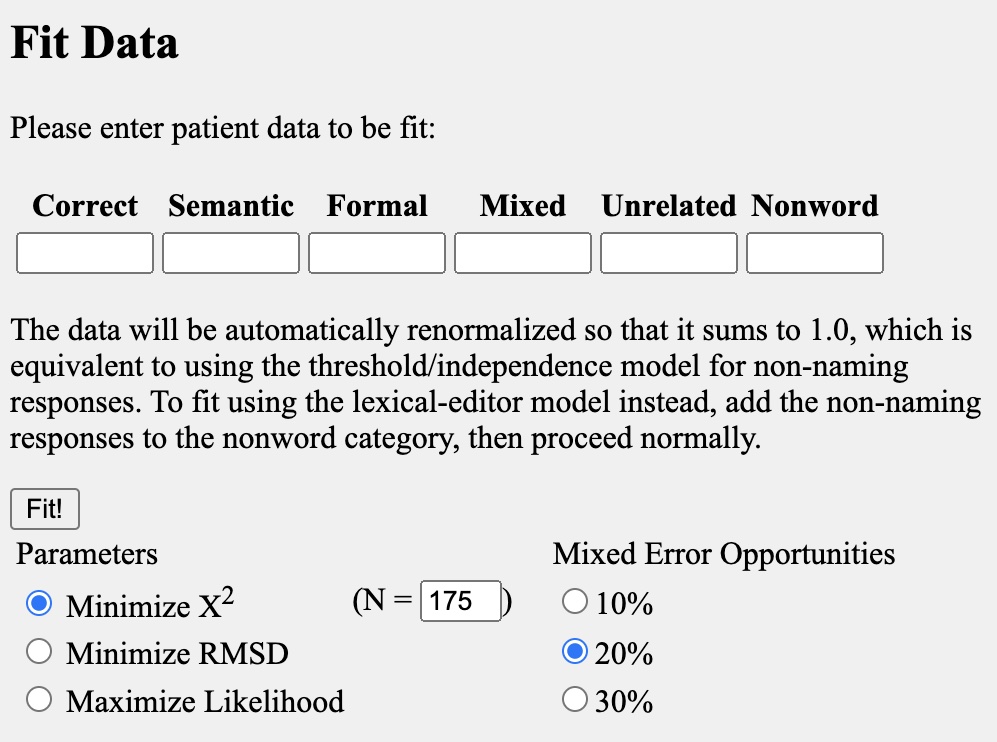The width and height of the screenshot is (997, 742).
Task: Select the 20% mixed error option
Action: [574, 652]
